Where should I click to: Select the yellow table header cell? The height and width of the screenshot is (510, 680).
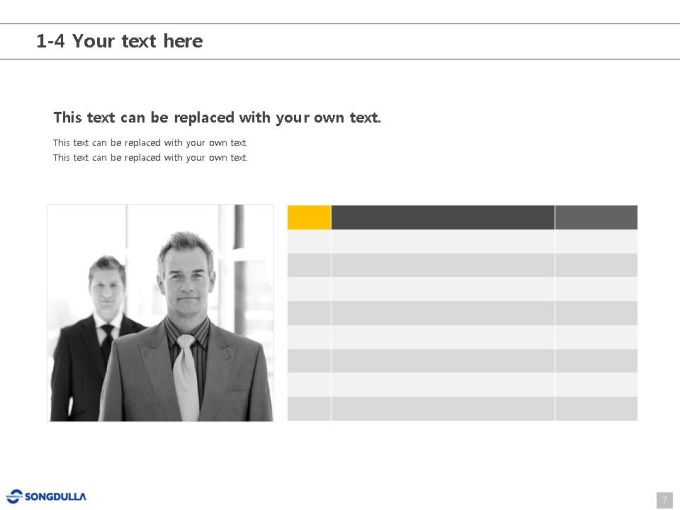309,217
